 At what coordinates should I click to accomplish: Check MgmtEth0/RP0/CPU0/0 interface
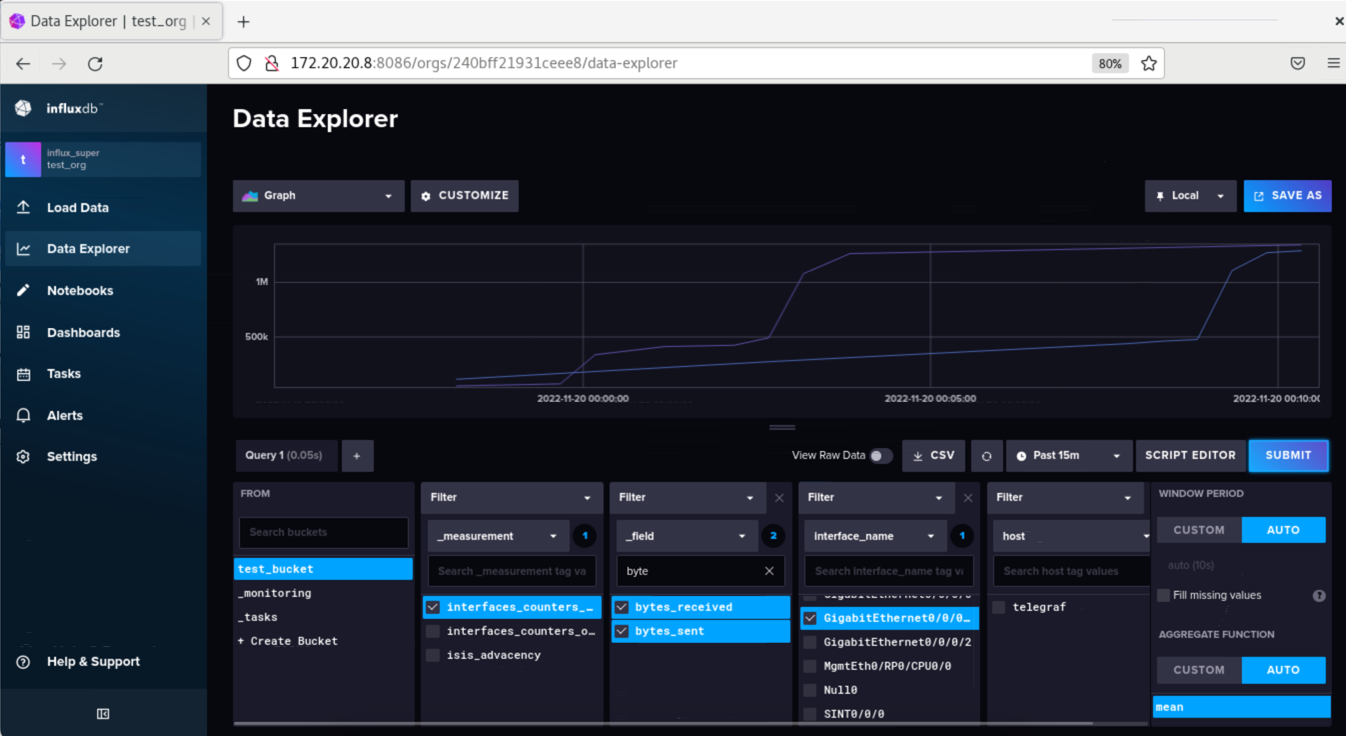[810, 666]
